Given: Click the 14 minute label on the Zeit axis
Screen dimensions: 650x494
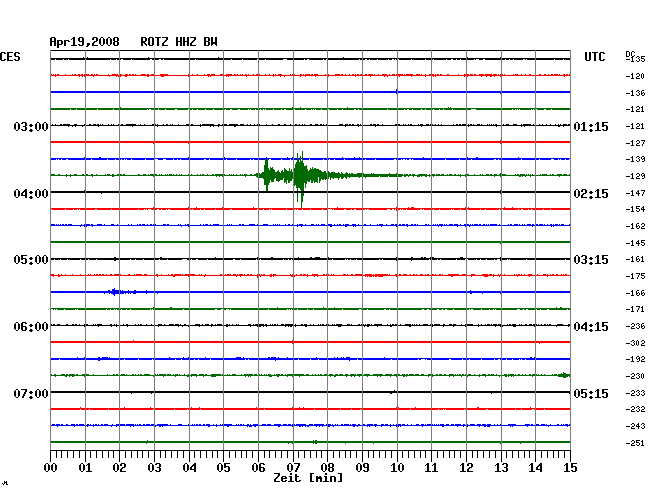Looking at the screenshot, I should pos(535,468).
